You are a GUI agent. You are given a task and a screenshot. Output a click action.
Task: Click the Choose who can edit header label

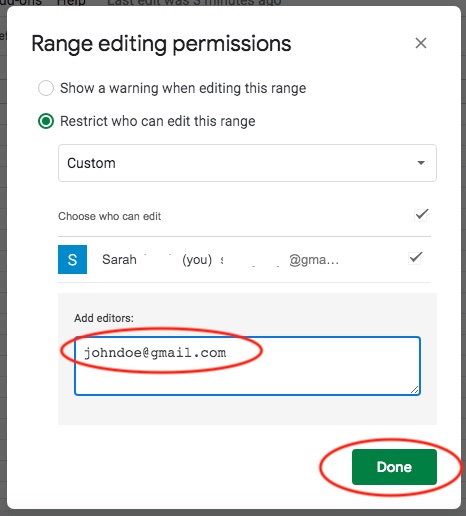coord(110,216)
